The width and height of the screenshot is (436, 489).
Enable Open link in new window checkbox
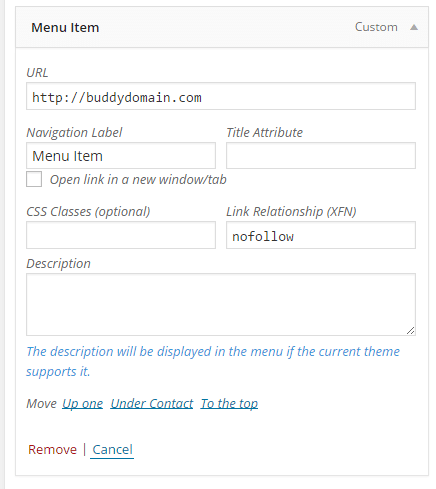34,179
